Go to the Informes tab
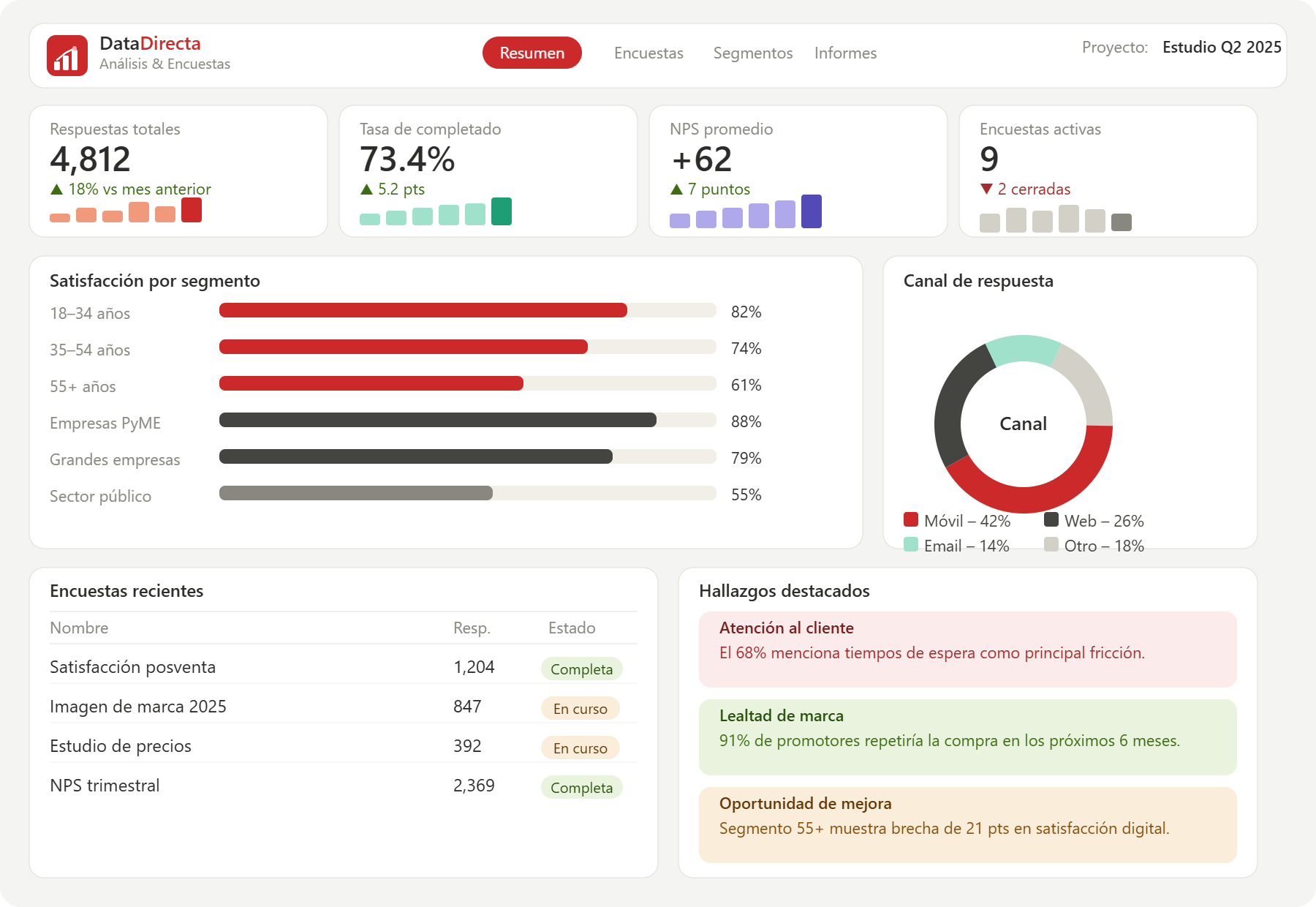Screen dimensions: 1316x907 (845, 53)
